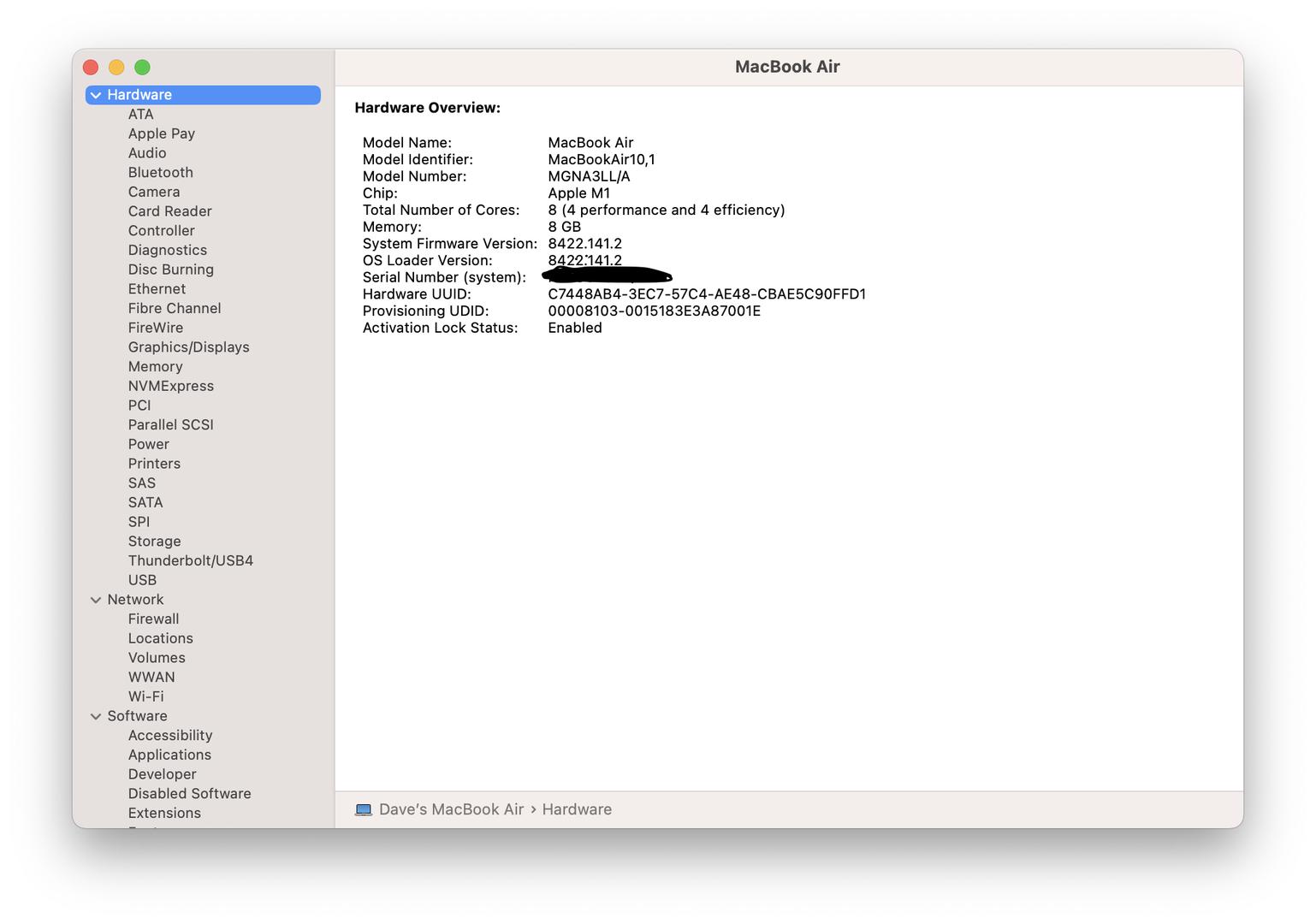Select Locations under Network
This screenshot has width=1316, height=924.
(161, 638)
